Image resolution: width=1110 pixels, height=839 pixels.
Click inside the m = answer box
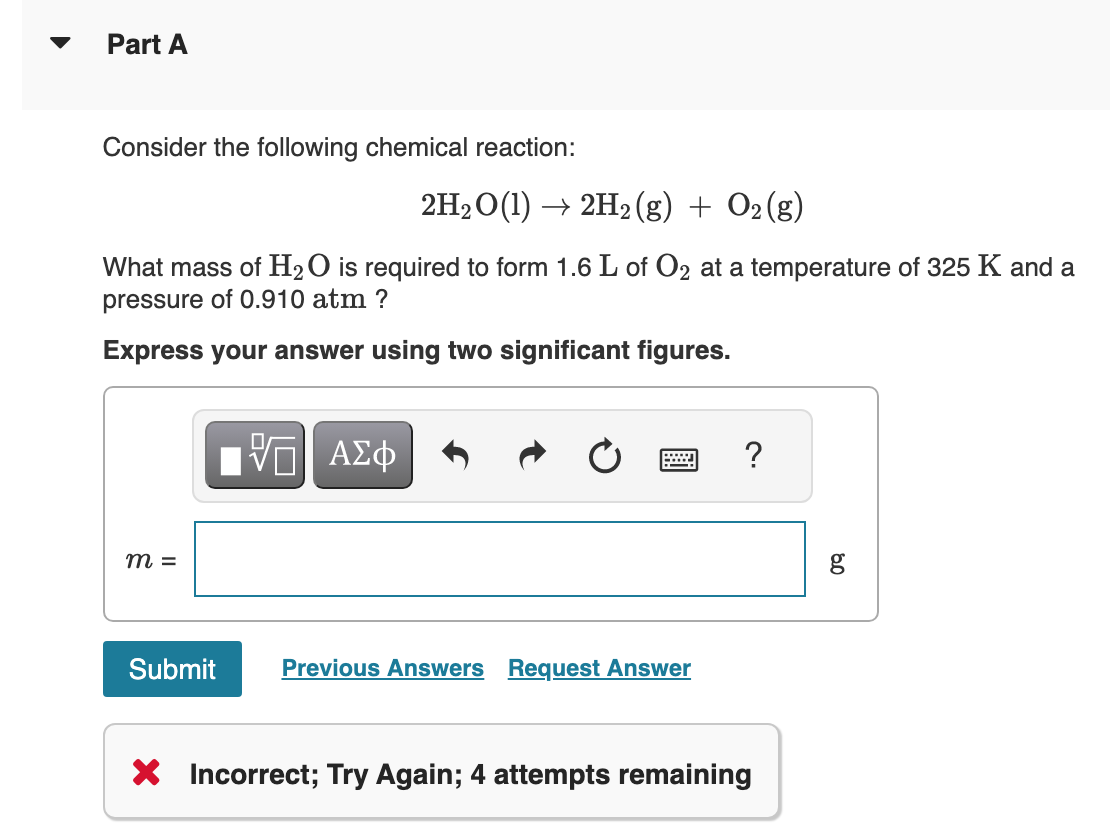coord(500,558)
